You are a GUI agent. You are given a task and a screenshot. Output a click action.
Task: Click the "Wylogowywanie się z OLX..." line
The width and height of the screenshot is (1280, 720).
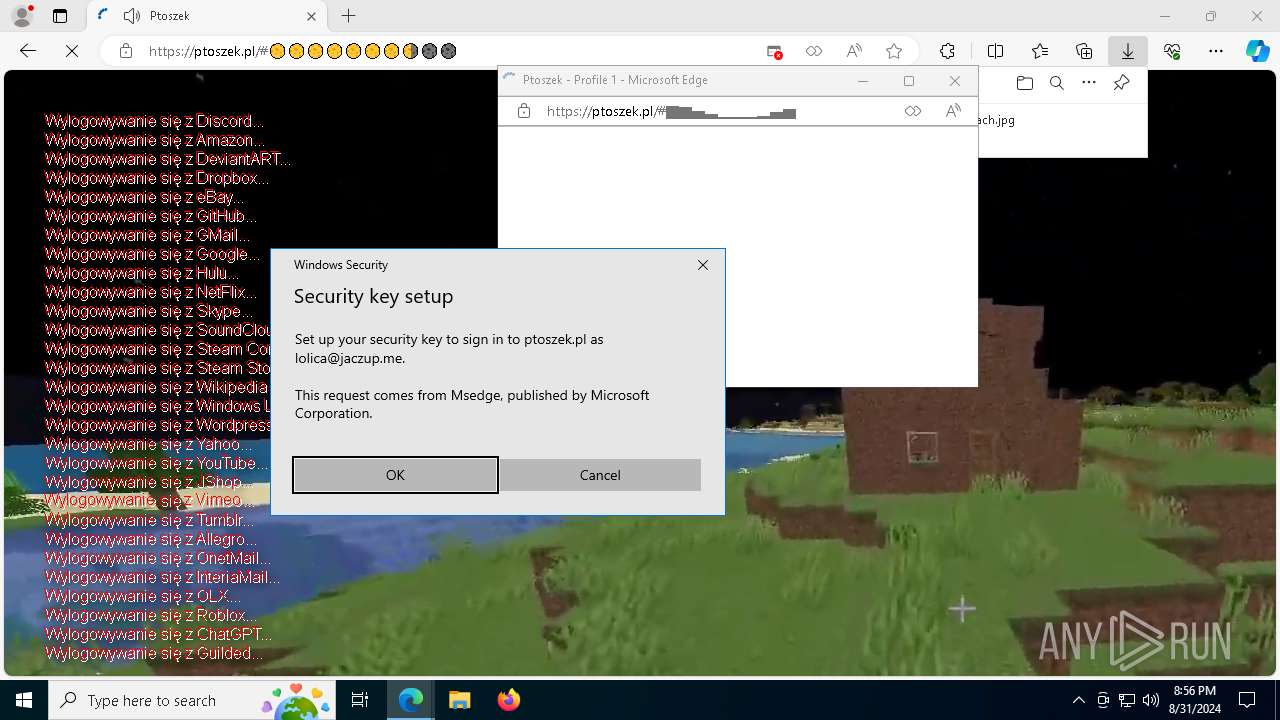pyautogui.click(x=143, y=596)
